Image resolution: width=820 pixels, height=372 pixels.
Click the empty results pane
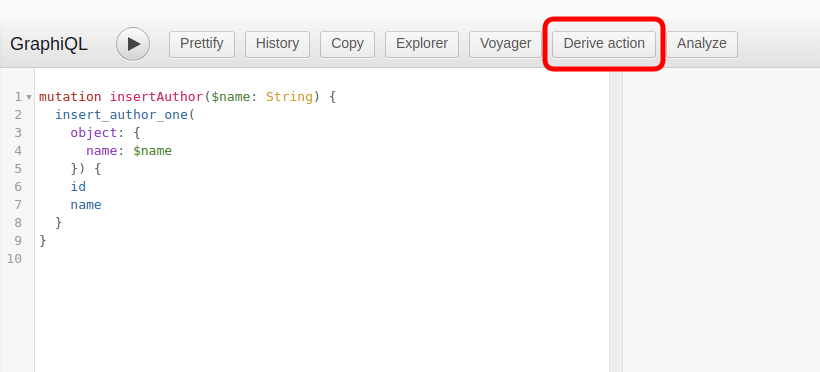(721, 220)
